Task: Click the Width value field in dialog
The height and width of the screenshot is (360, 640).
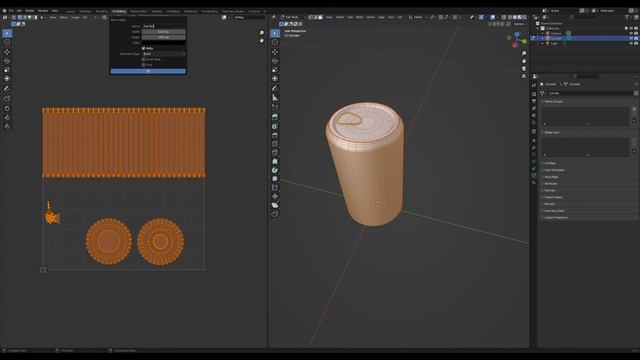Action: coord(164,31)
